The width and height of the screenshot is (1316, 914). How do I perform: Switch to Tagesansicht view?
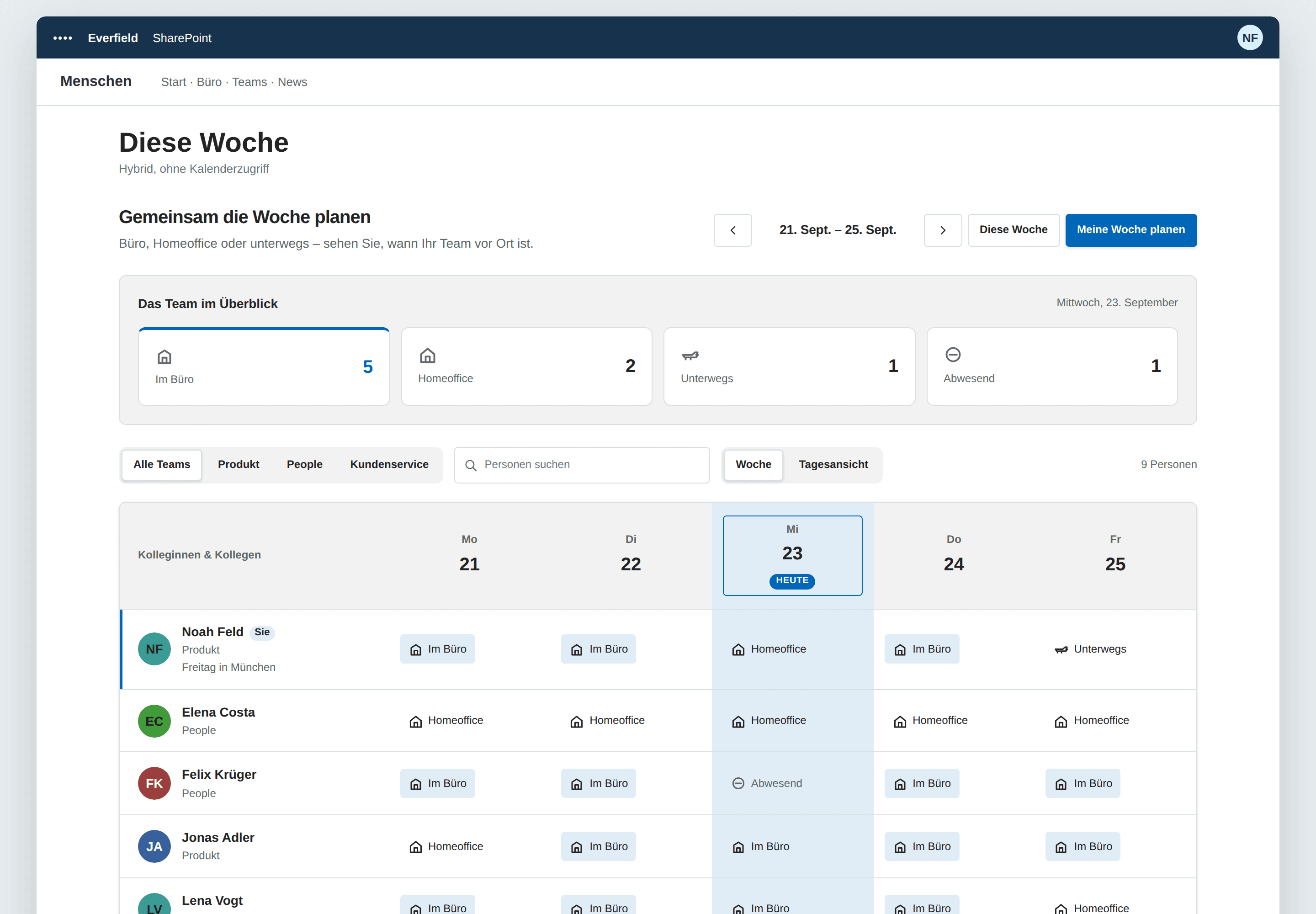pos(833,464)
